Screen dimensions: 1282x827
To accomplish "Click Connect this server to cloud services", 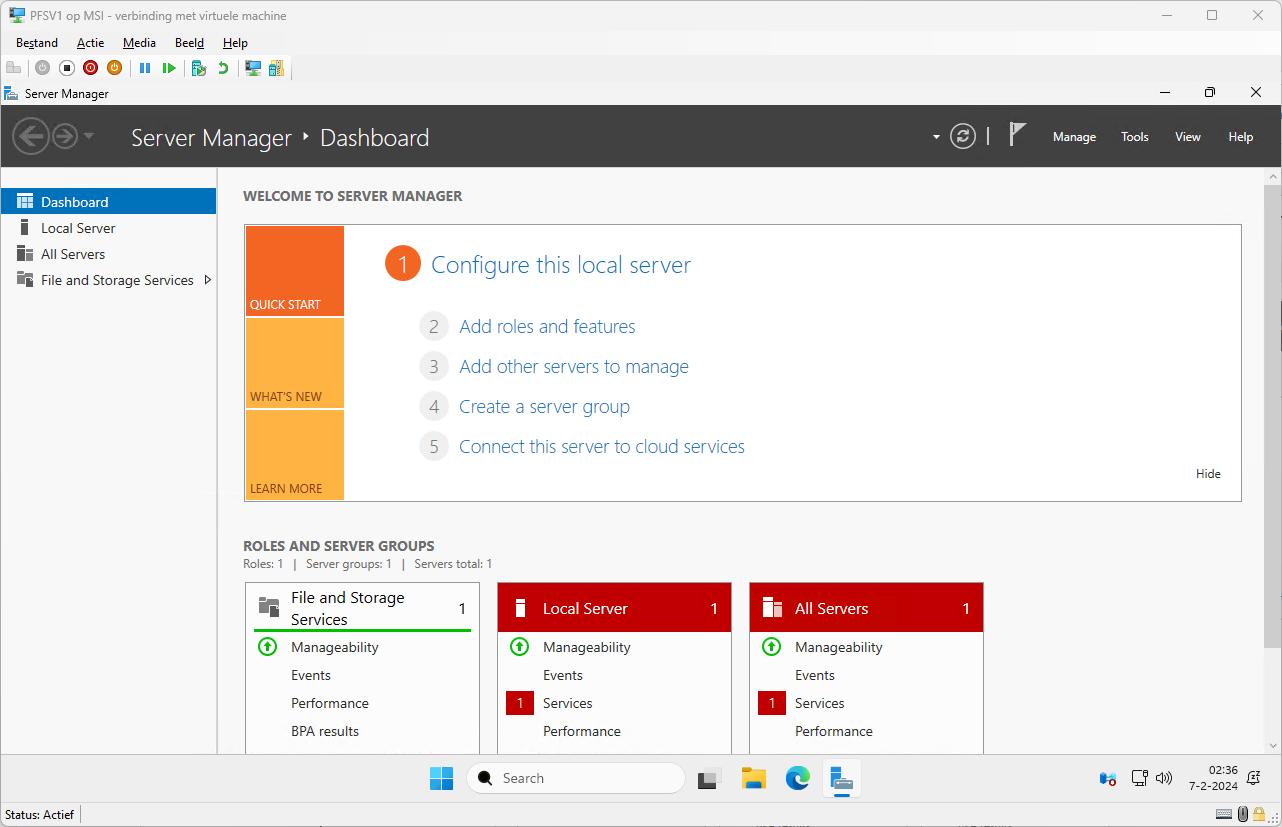I will [x=602, y=446].
